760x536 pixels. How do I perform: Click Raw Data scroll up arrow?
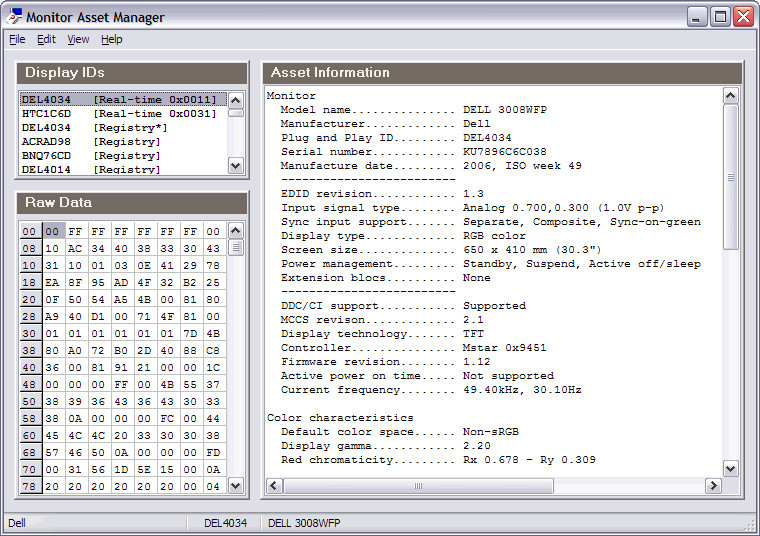pos(236,231)
